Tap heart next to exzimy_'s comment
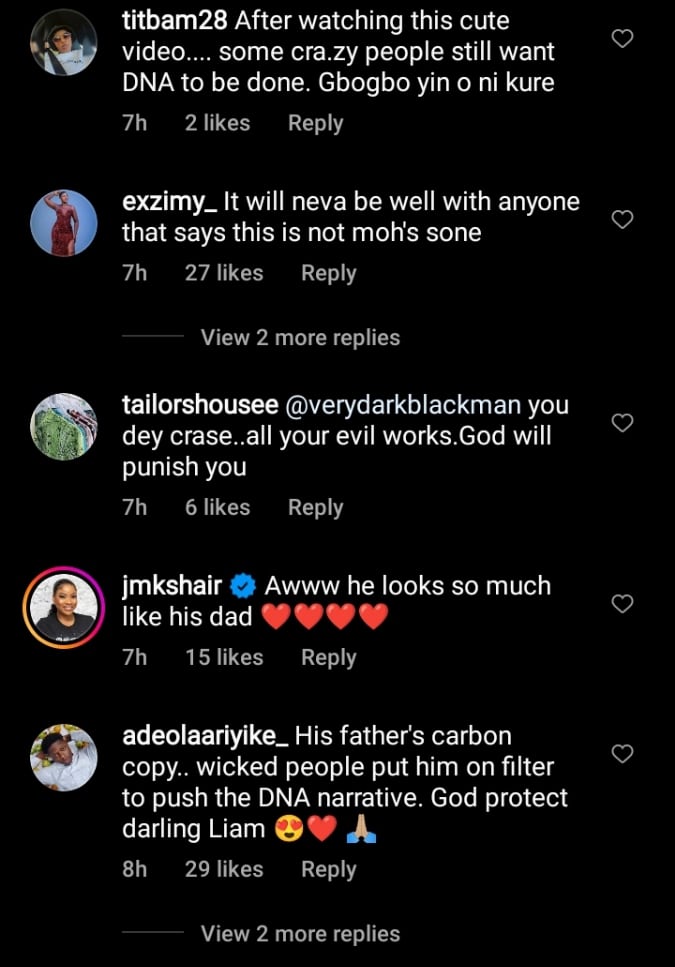The image size is (675, 967). (622, 219)
